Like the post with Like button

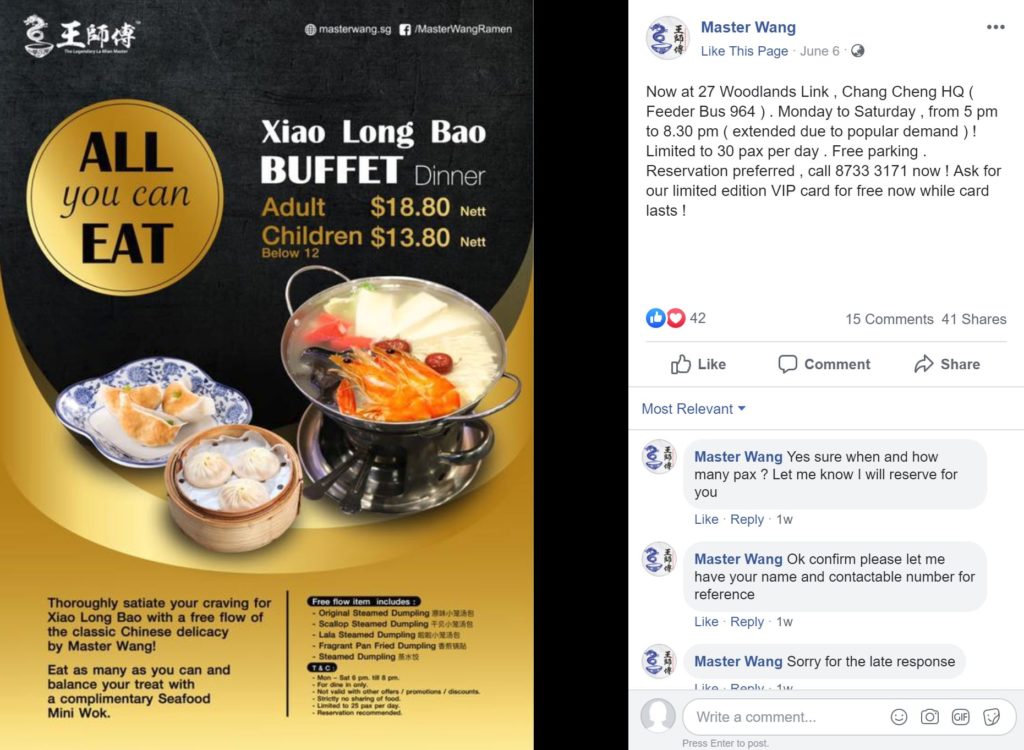[698, 364]
